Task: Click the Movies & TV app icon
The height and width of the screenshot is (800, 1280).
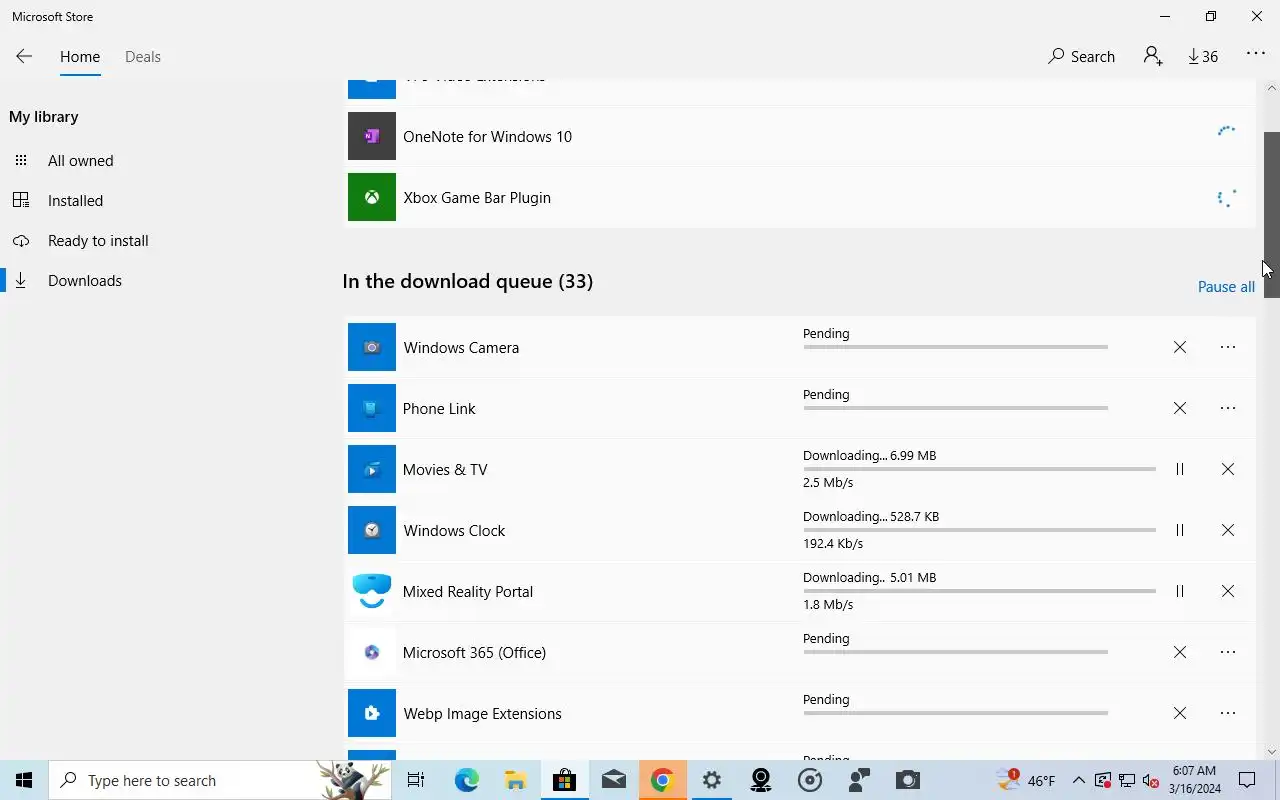Action: 372,469
